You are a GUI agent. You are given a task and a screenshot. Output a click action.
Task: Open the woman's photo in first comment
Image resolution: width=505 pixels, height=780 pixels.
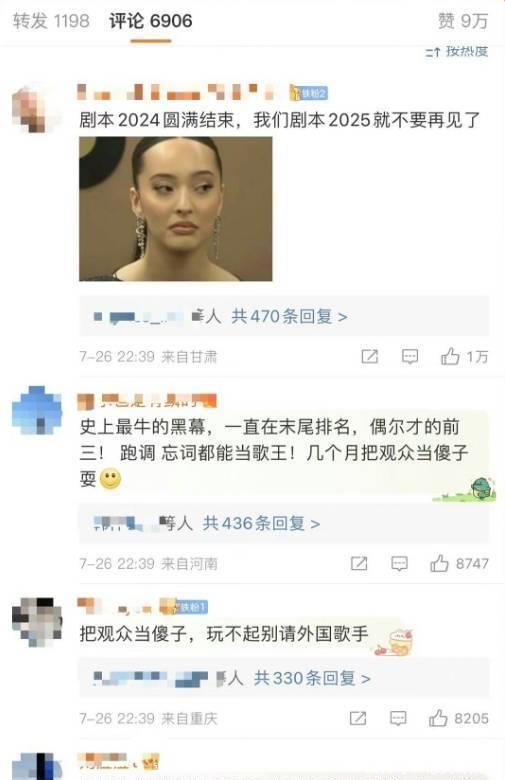[x=176, y=209]
